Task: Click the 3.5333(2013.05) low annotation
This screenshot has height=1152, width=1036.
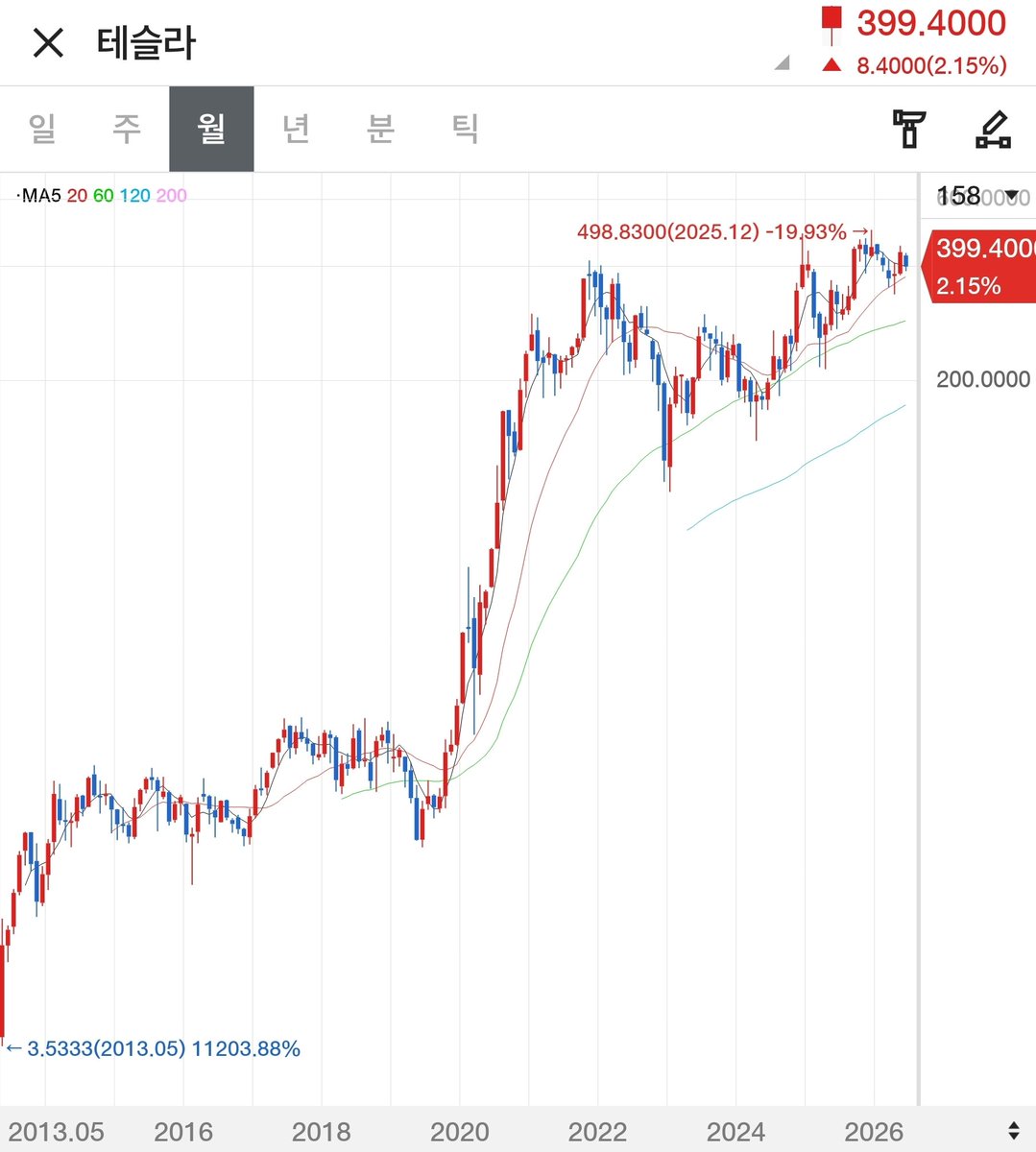Action: click(x=154, y=1048)
